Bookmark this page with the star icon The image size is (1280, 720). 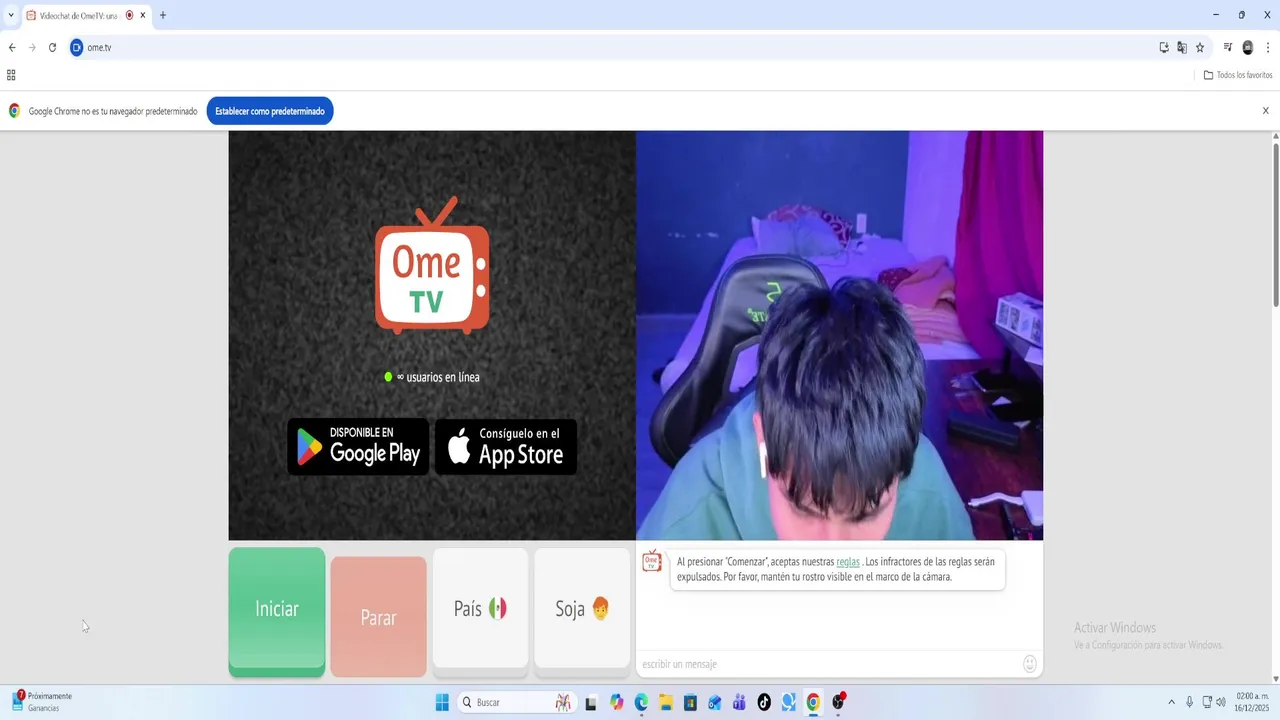tap(1200, 47)
